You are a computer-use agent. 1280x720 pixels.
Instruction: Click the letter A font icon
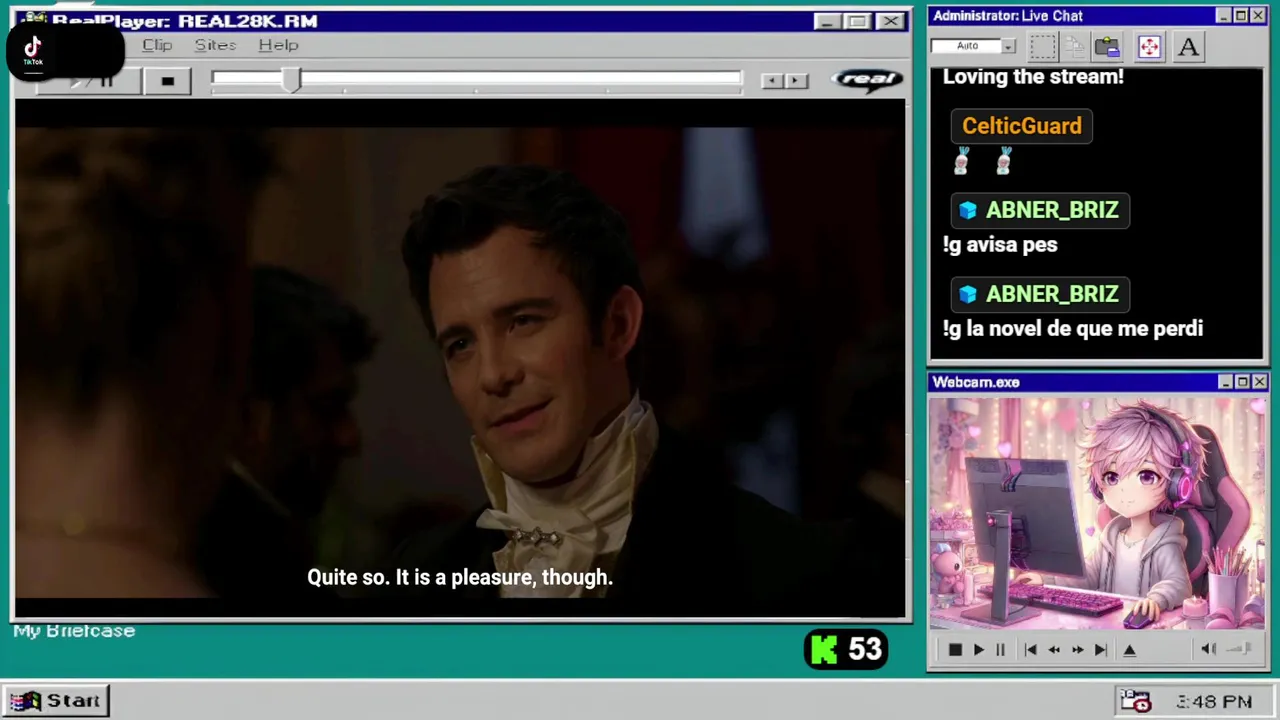[x=1188, y=46]
